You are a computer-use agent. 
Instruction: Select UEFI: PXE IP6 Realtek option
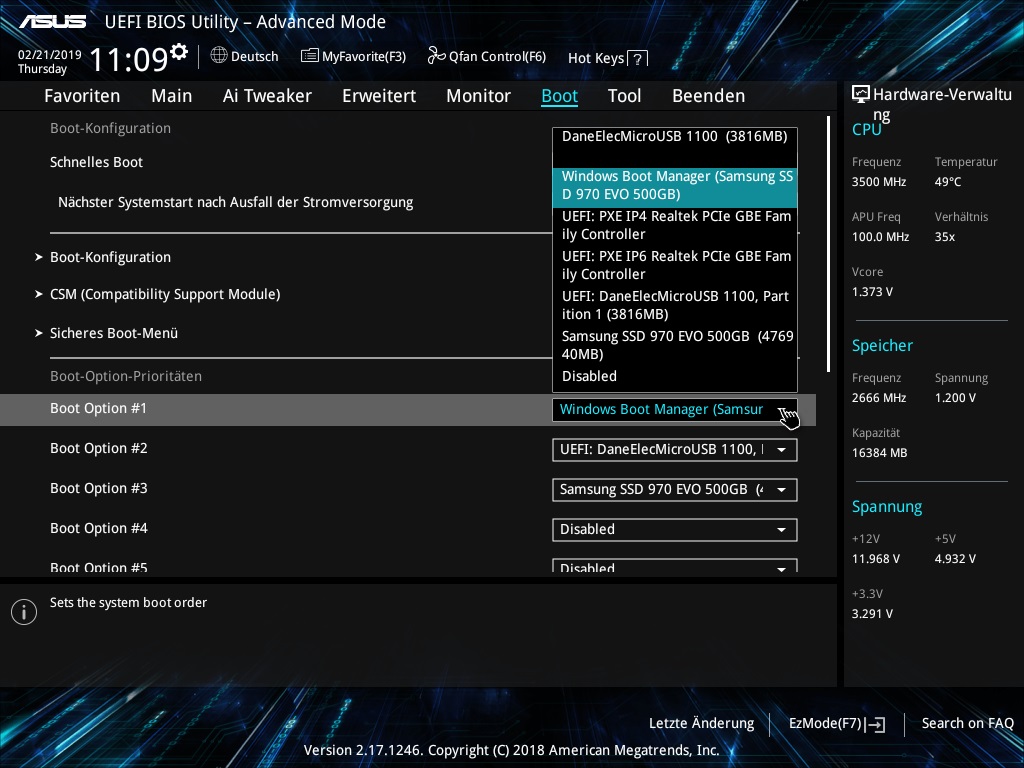coord(675,265)
